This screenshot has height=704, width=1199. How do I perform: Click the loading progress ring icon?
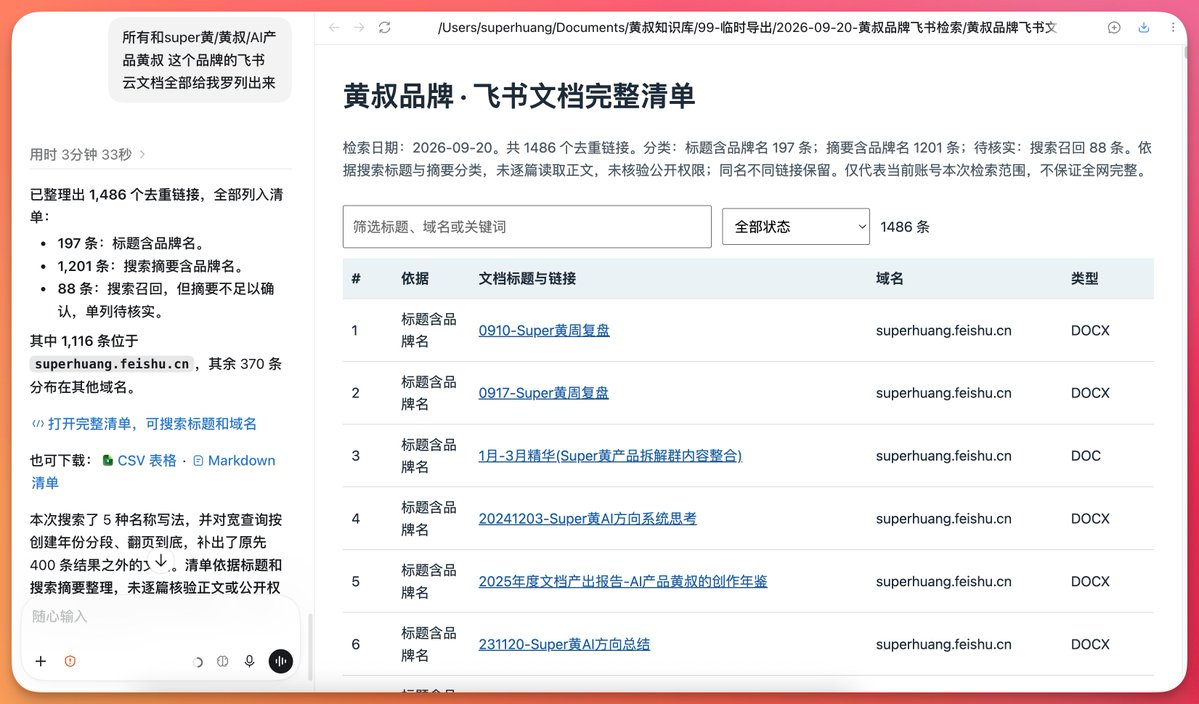pos(197,662)
